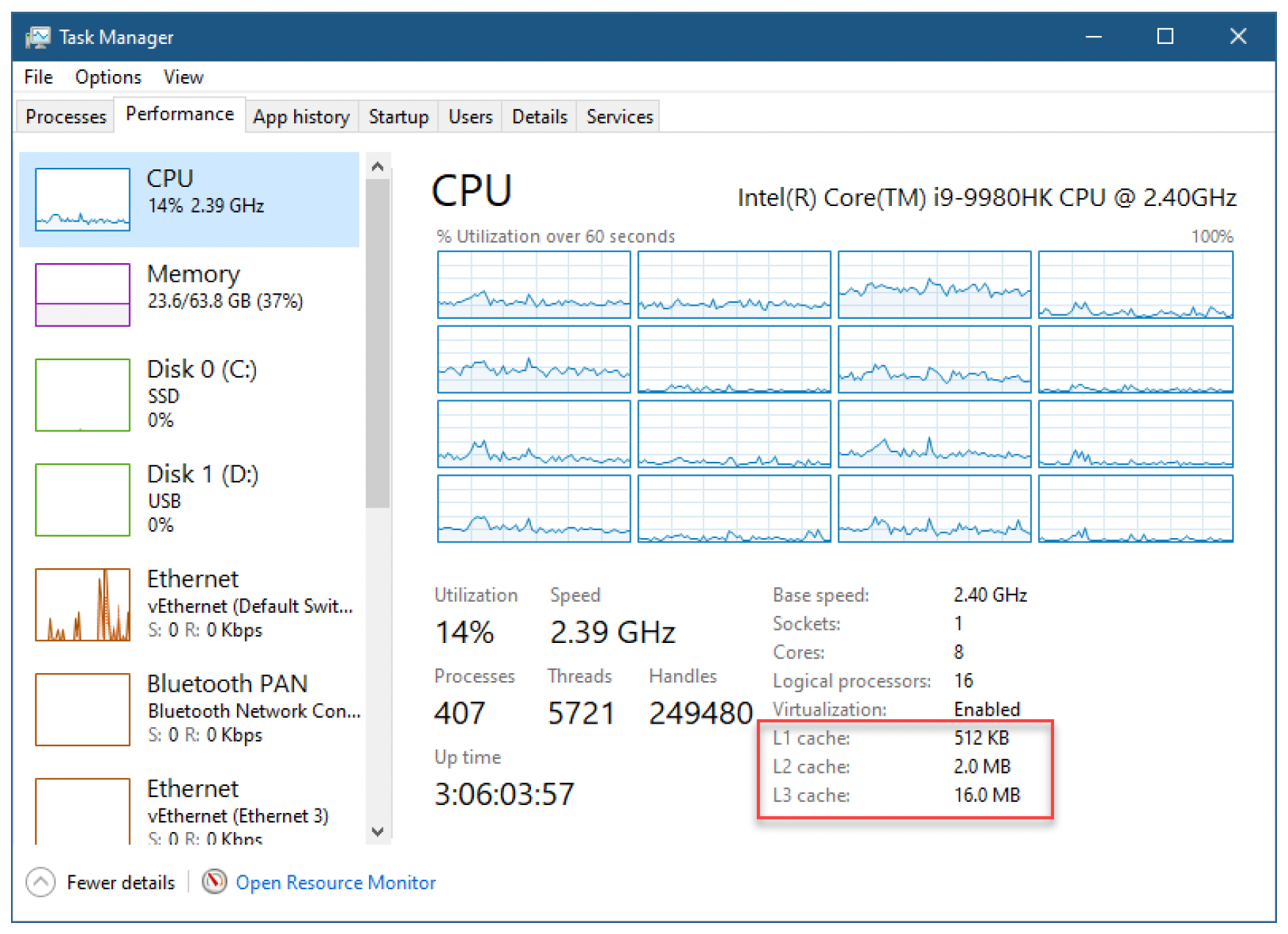Switch to the App history tab
This screenshot has height=934, width=1288.
(301, 117)
